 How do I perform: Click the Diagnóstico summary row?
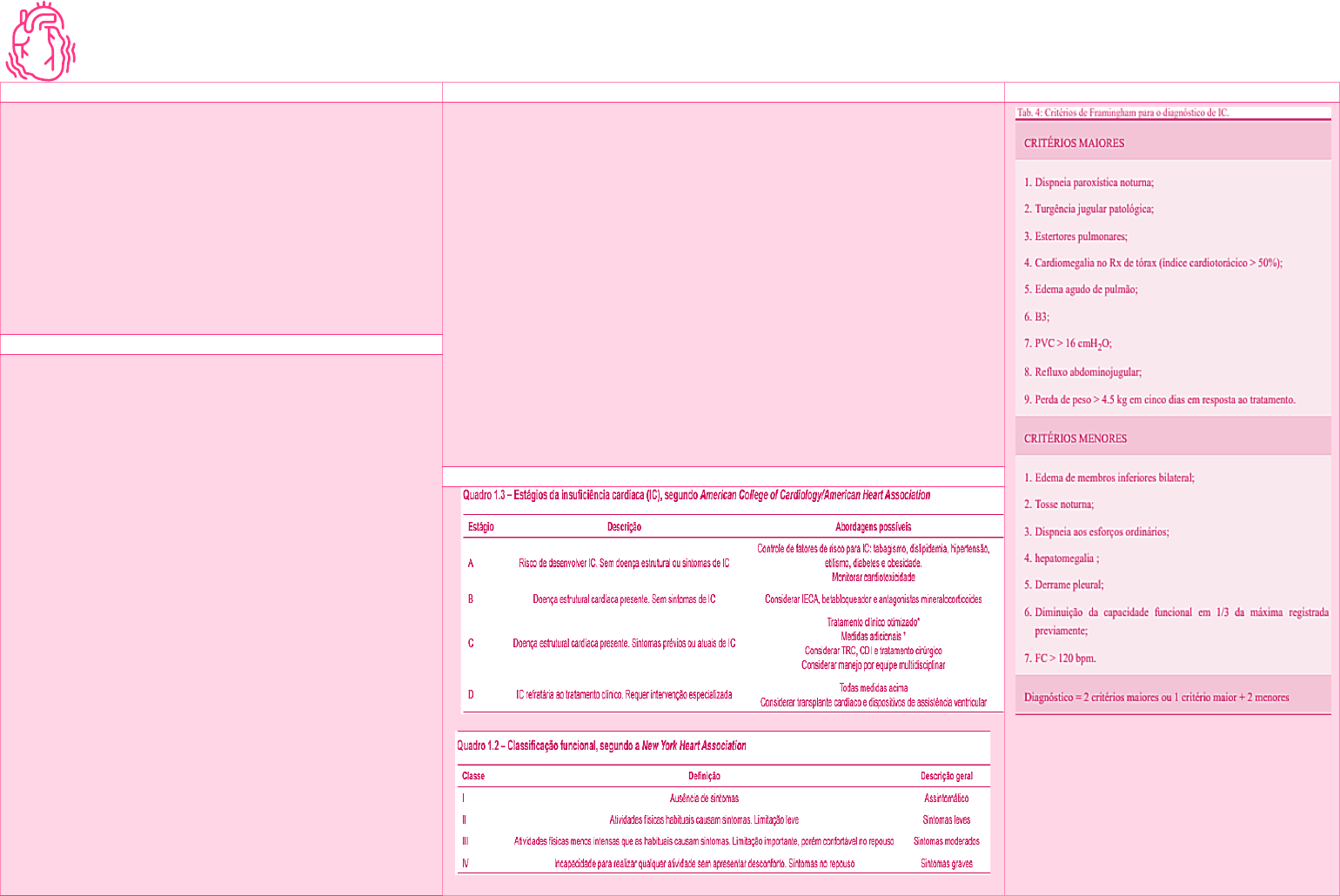(x=1172, y=698)
